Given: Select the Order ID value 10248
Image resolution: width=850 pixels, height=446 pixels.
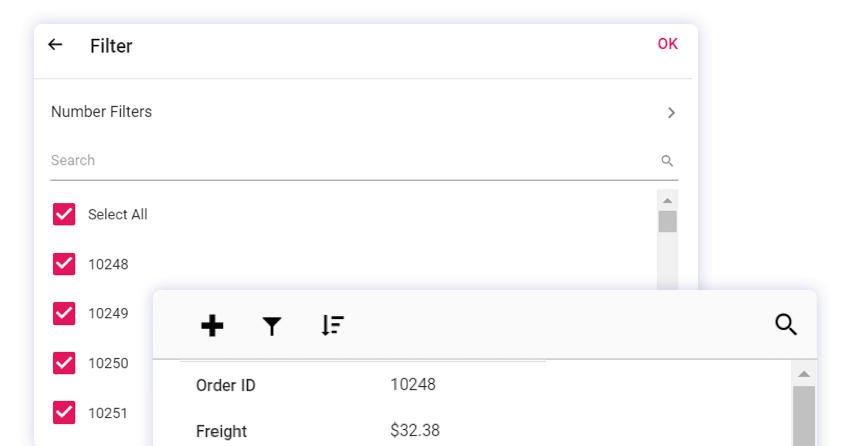Looking at the screenshot, I should [413, 384].
